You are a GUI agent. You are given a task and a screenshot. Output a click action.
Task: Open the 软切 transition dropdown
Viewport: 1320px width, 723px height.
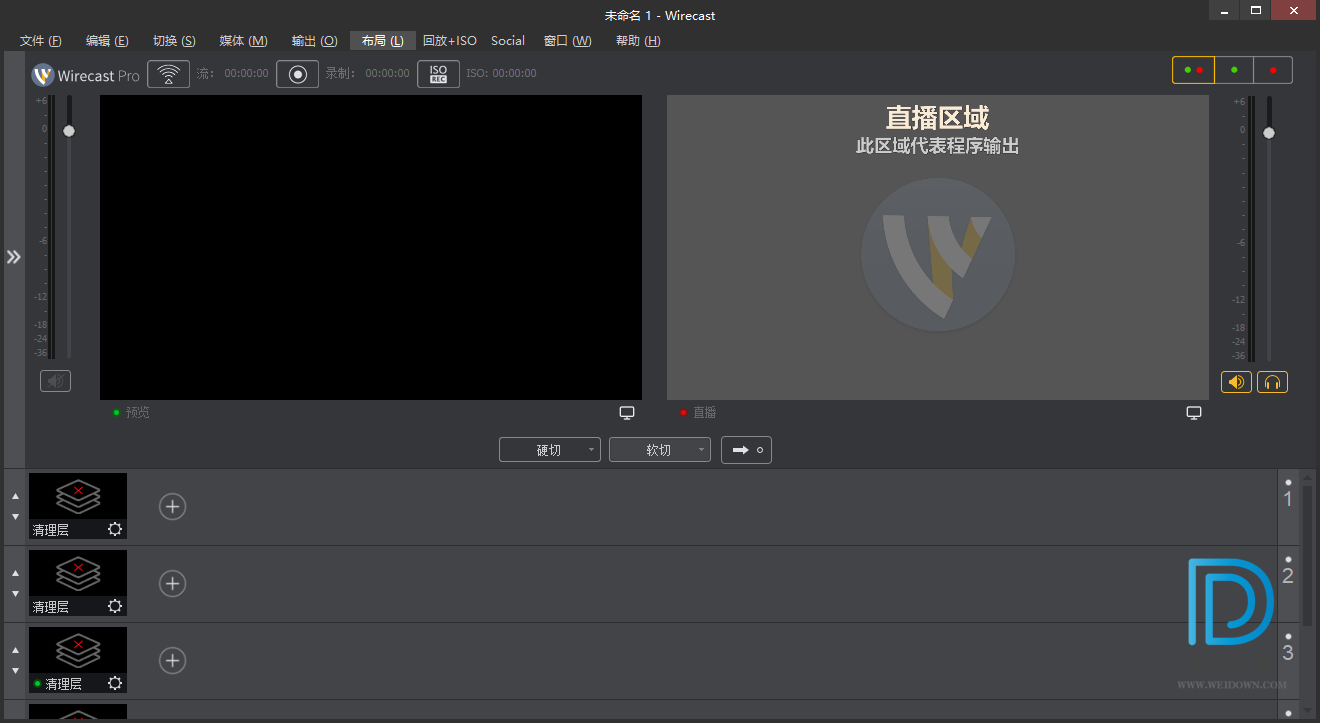(660, 450)
